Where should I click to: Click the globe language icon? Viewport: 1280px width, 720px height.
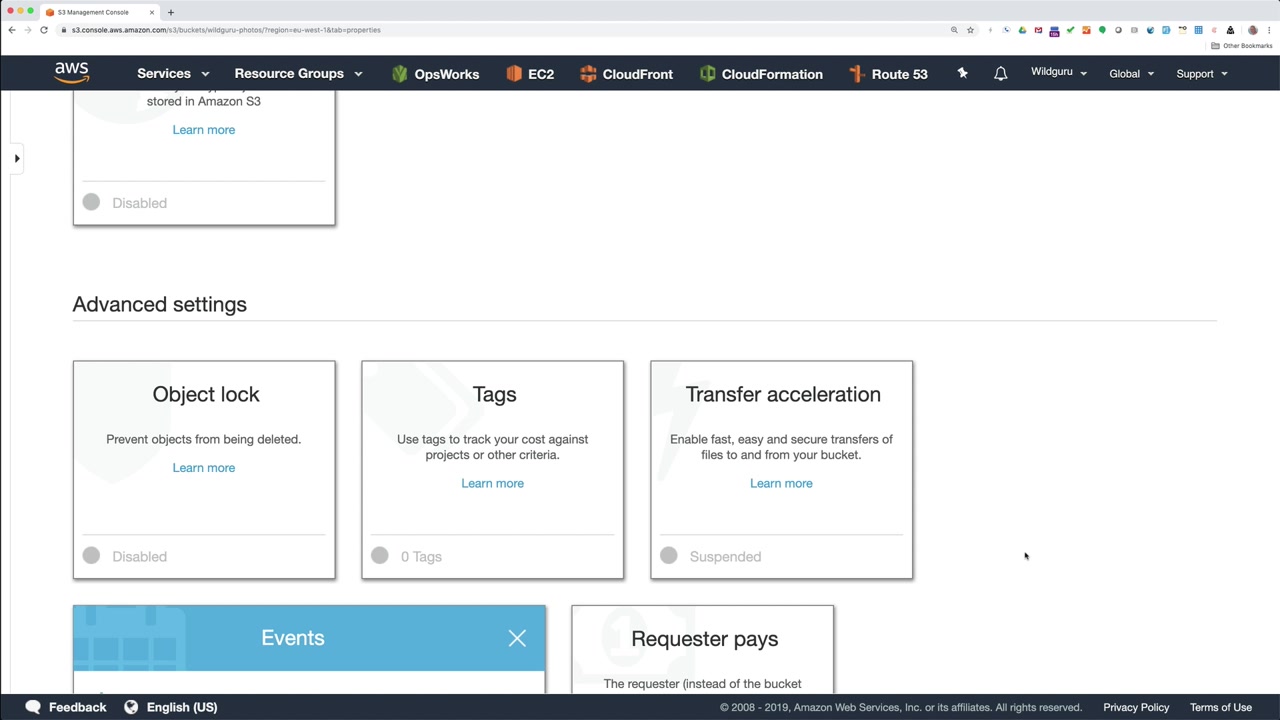point(131,707)
